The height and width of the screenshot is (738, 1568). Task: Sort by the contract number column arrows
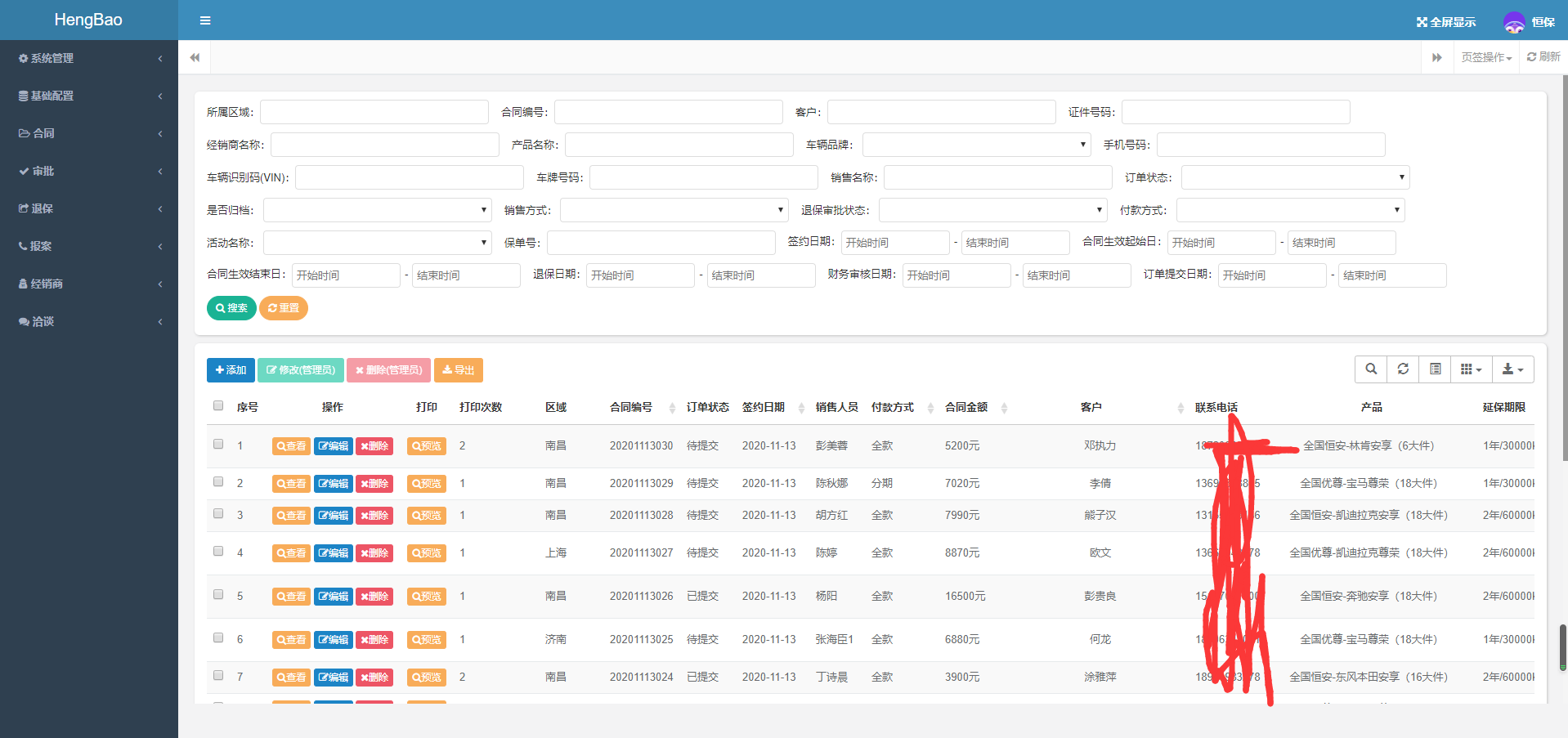click(x=672, y=408)
